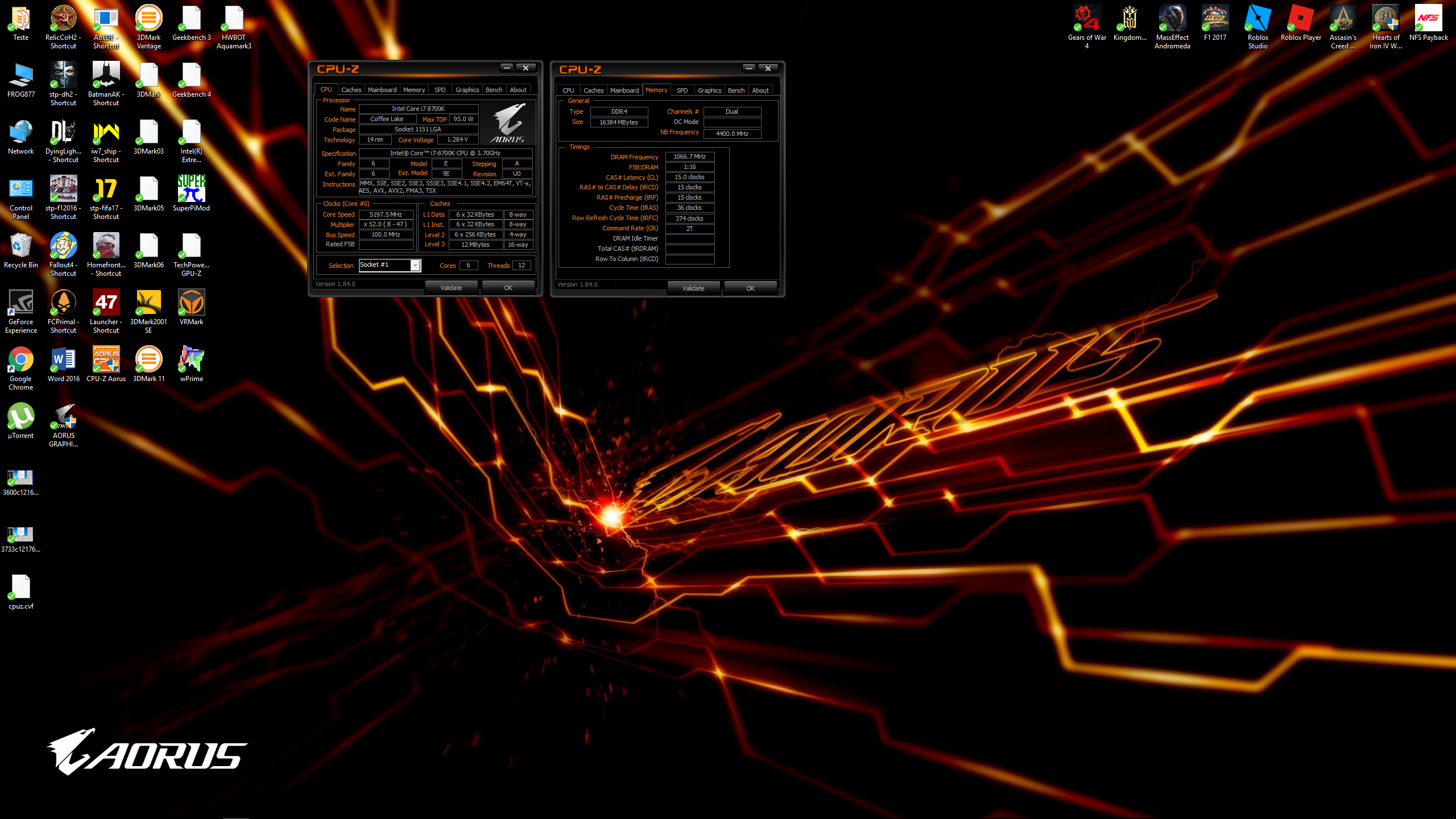This screenshot has width=1456, height=819.
Task: Click the DRAM Frequency 1066.7 MHz field
Action: click(x=689, y=156)
